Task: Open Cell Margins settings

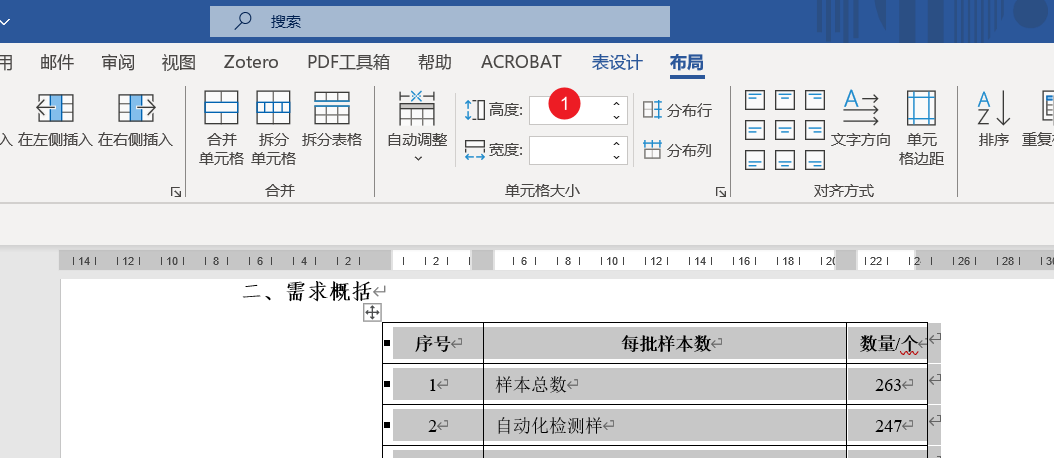Action: tap(920, 108)
